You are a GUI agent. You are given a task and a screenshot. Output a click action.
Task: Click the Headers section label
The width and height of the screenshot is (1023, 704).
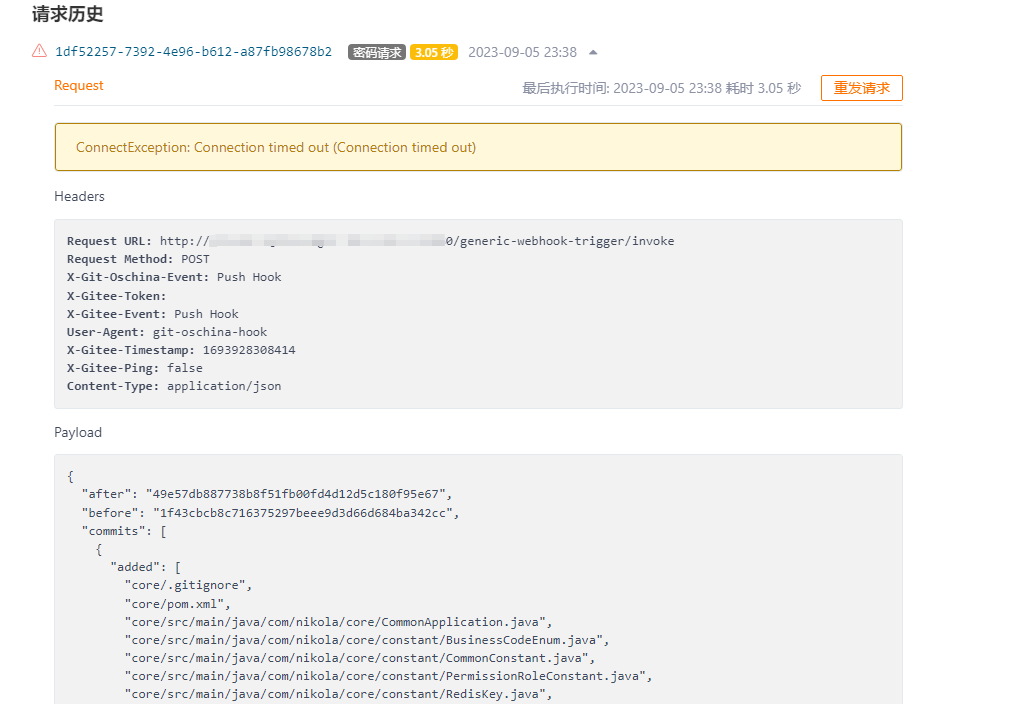pyautogui.click(x=79, y=196)
